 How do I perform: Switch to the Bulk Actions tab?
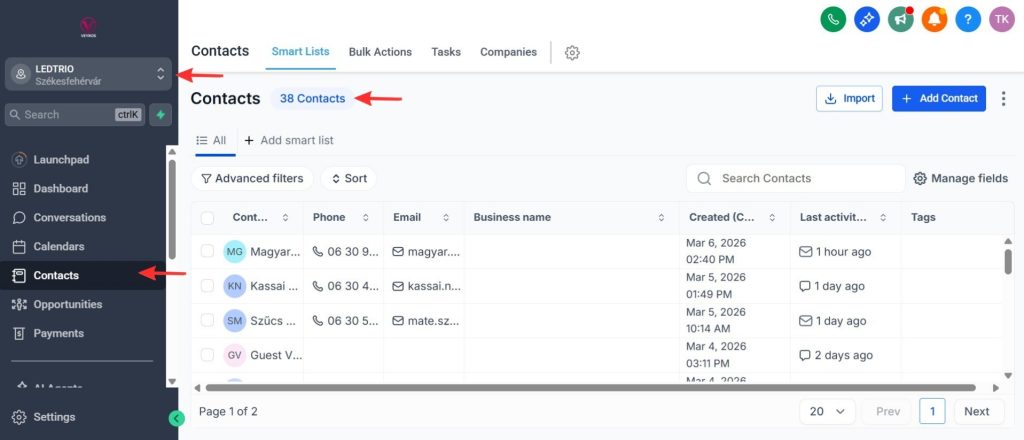coord(380,52)
